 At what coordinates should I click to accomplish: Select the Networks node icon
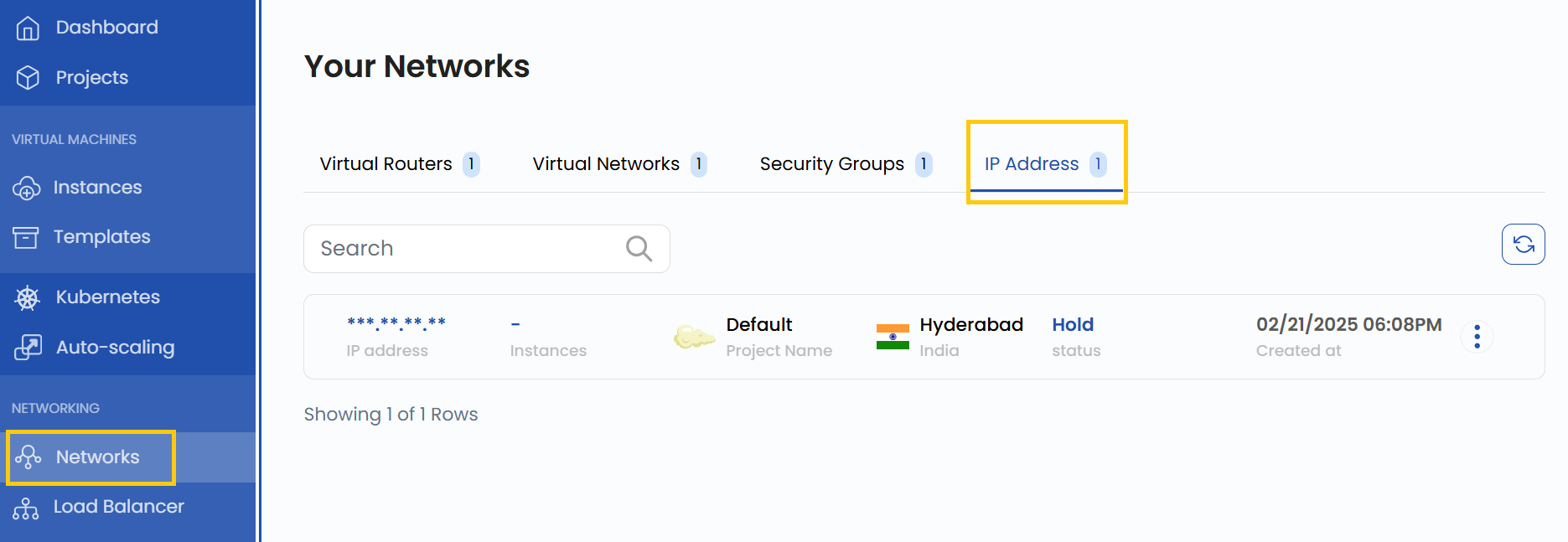coord(30,457)
